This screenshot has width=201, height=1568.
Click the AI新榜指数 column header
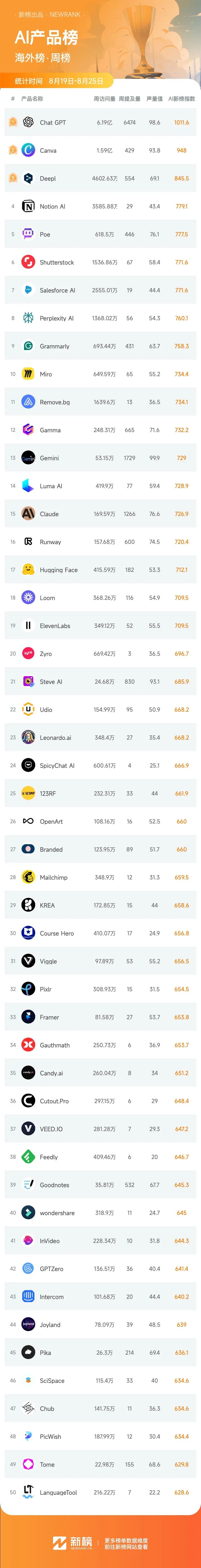pyautogui.click(x=182, y=99)
